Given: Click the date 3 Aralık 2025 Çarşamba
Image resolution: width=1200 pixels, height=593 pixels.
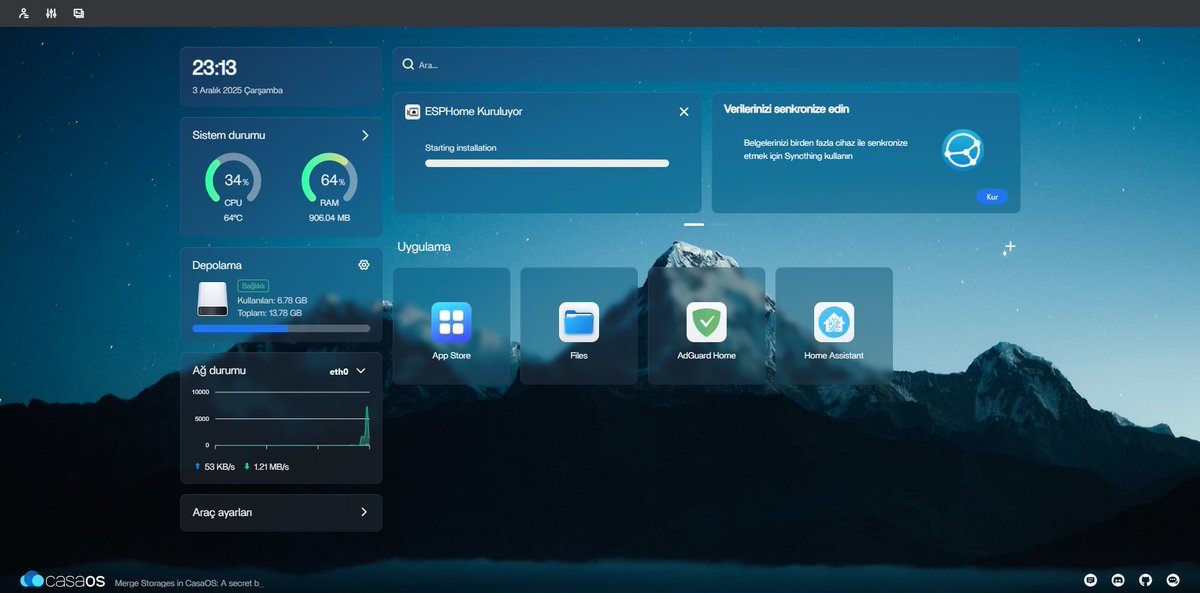Looking at the screenshot, I should 237,90.
